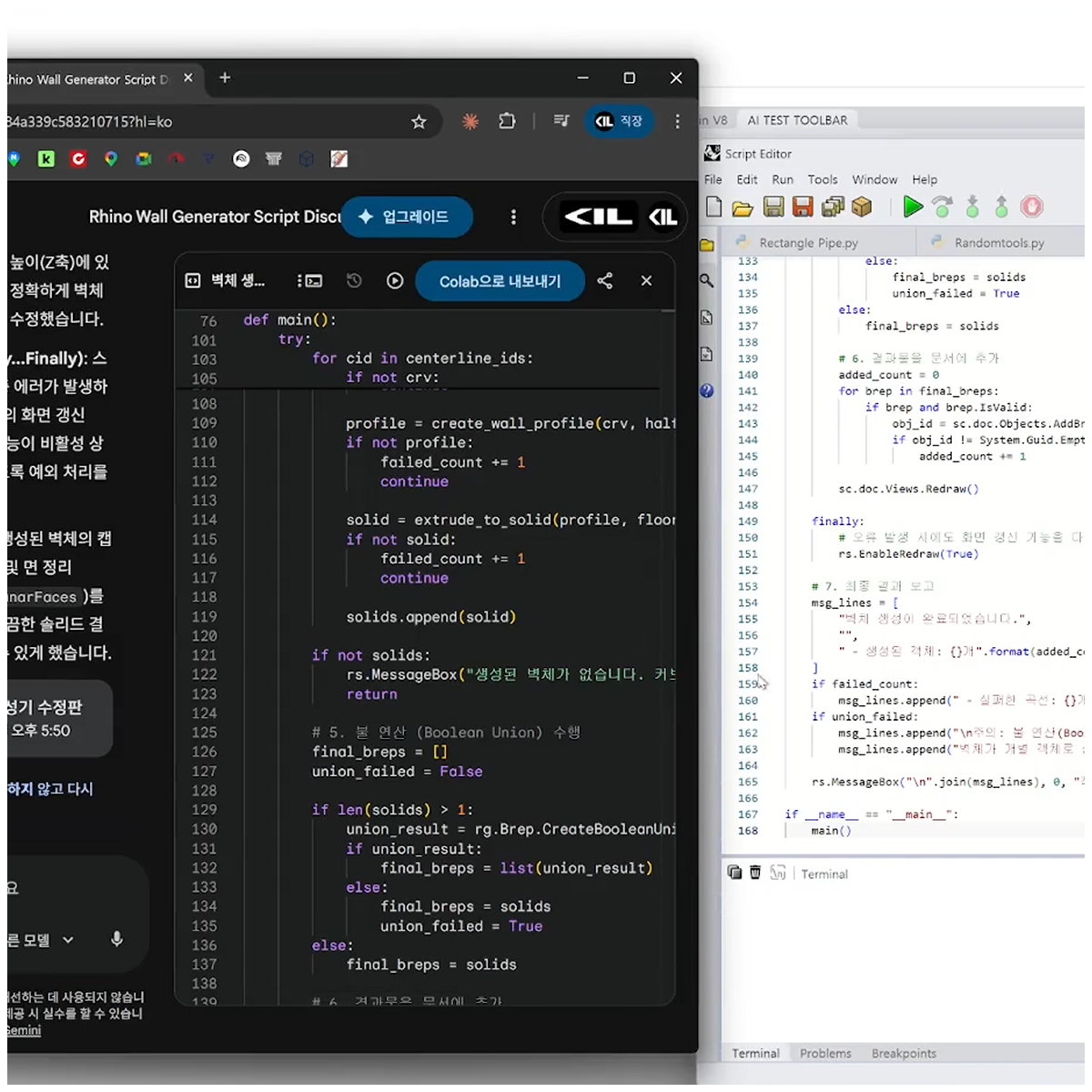Select the bottom Terminal tab

pyautogui.click(x=755, y=1054)
